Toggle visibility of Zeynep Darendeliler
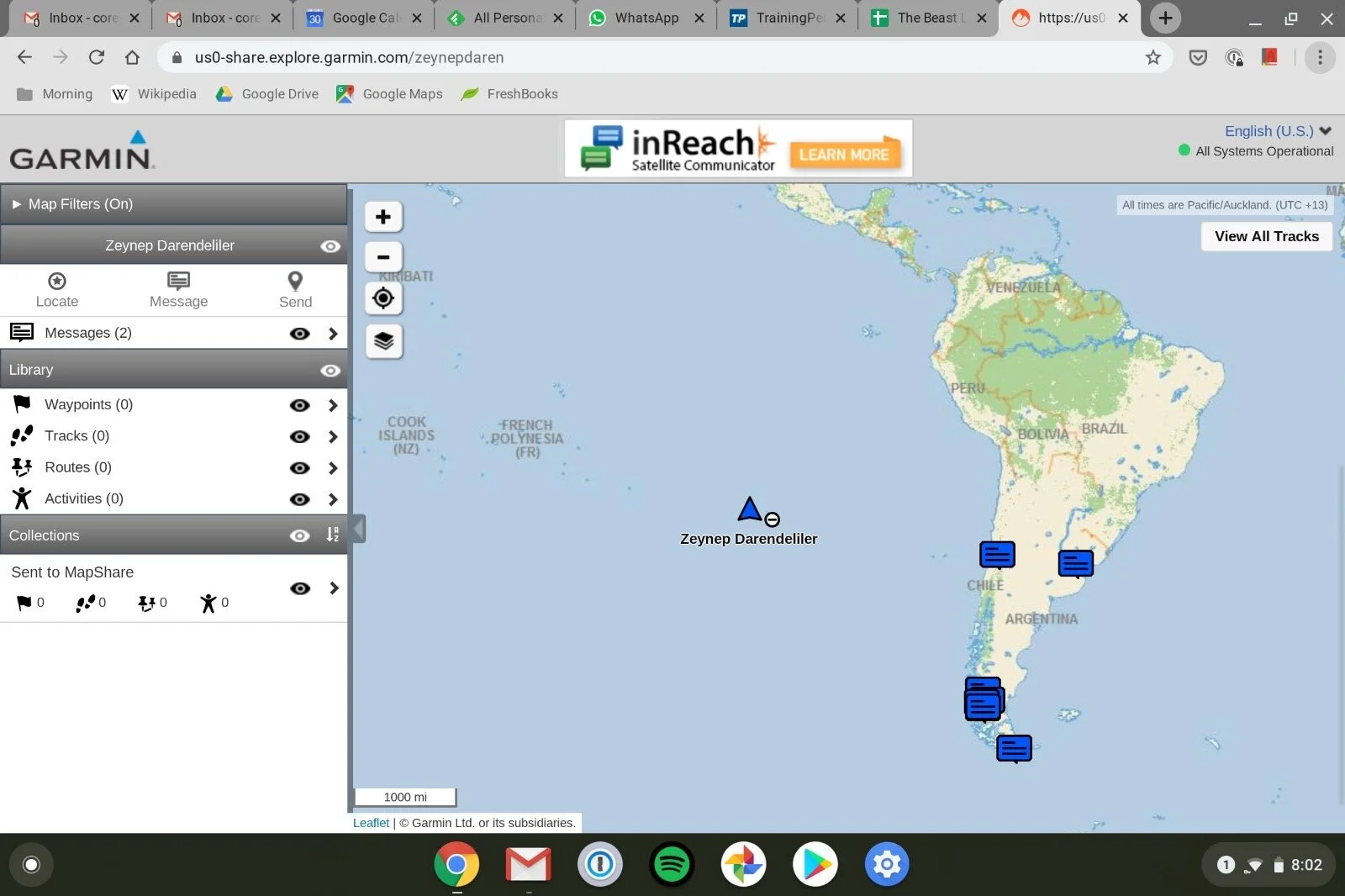 330,246
